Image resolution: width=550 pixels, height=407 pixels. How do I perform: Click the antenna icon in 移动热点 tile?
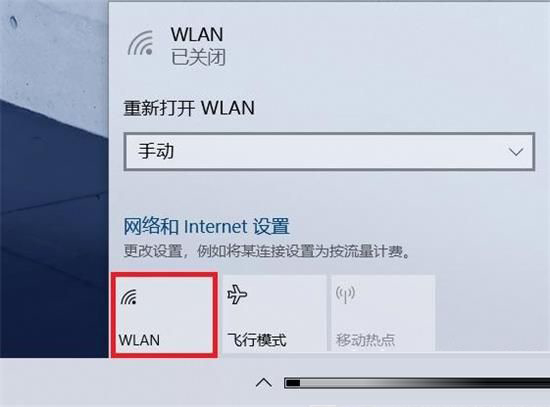point(345,294)
